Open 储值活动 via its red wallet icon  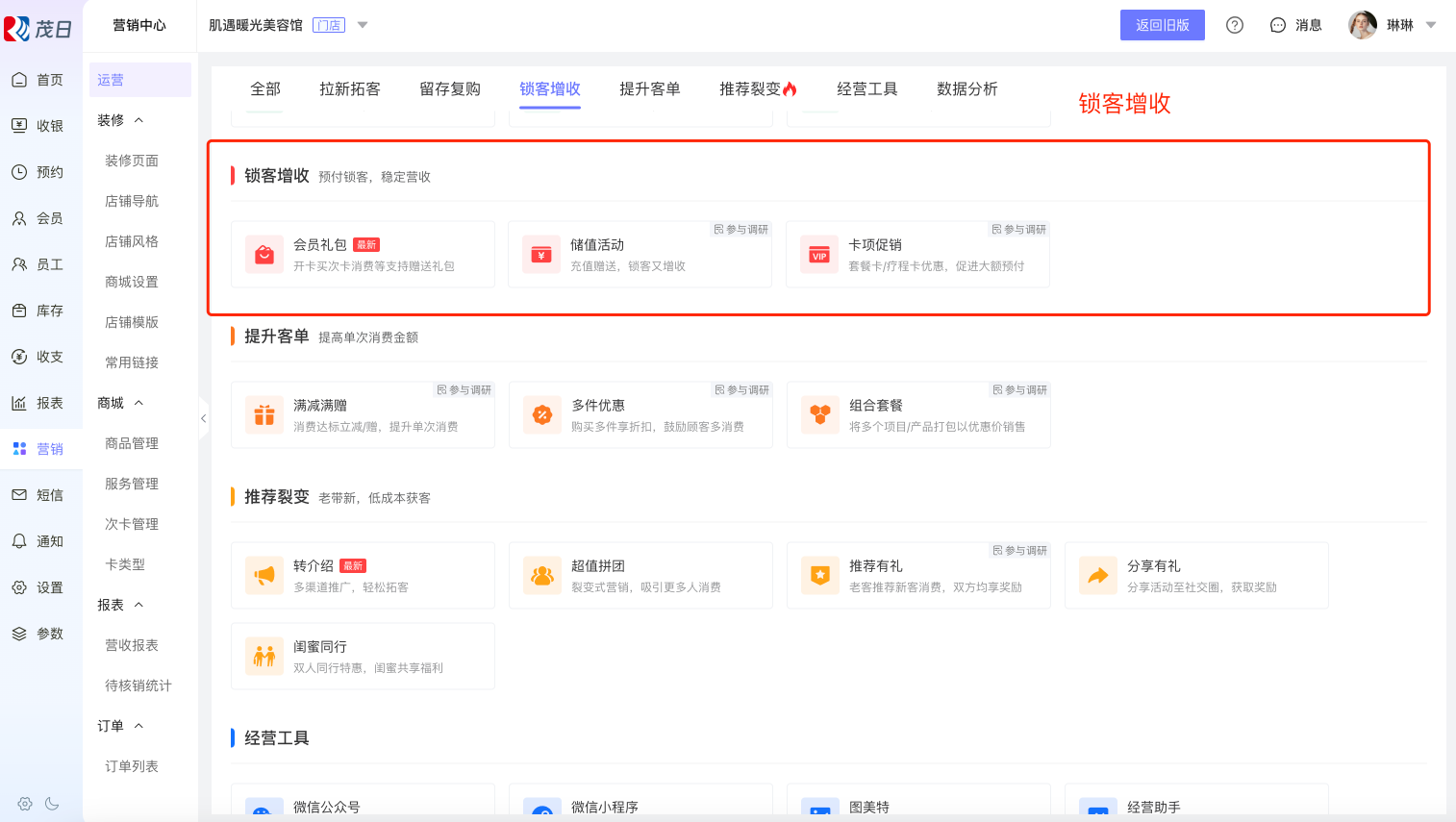point(541,255)
